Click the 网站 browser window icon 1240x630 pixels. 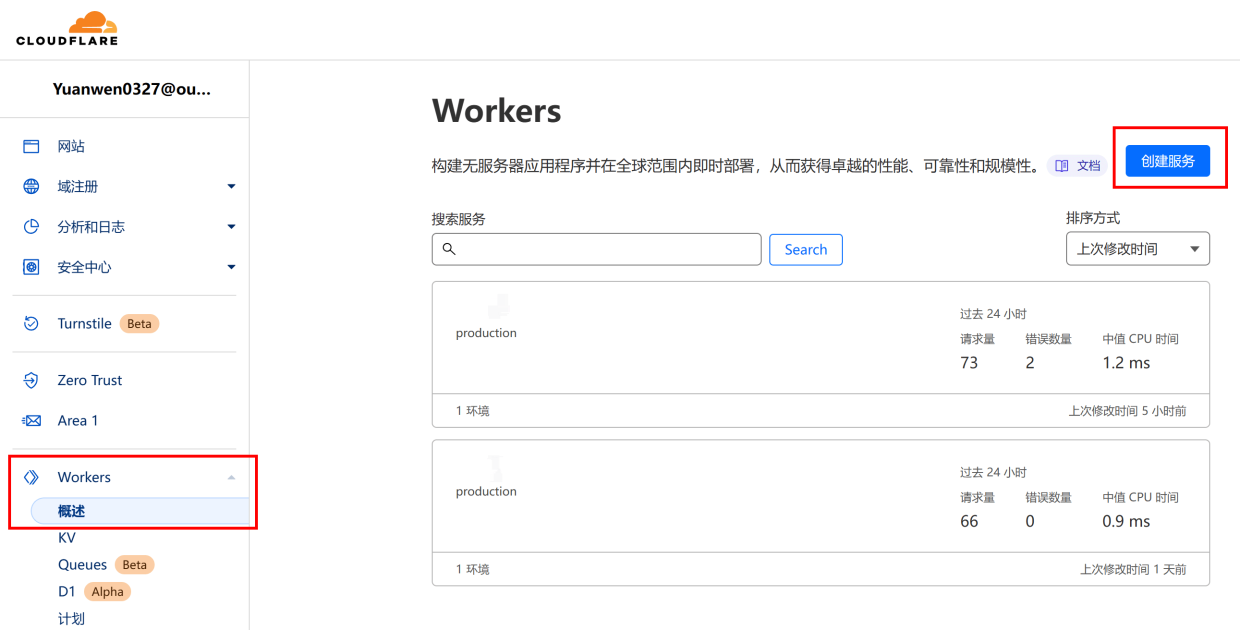coord(31,146)
